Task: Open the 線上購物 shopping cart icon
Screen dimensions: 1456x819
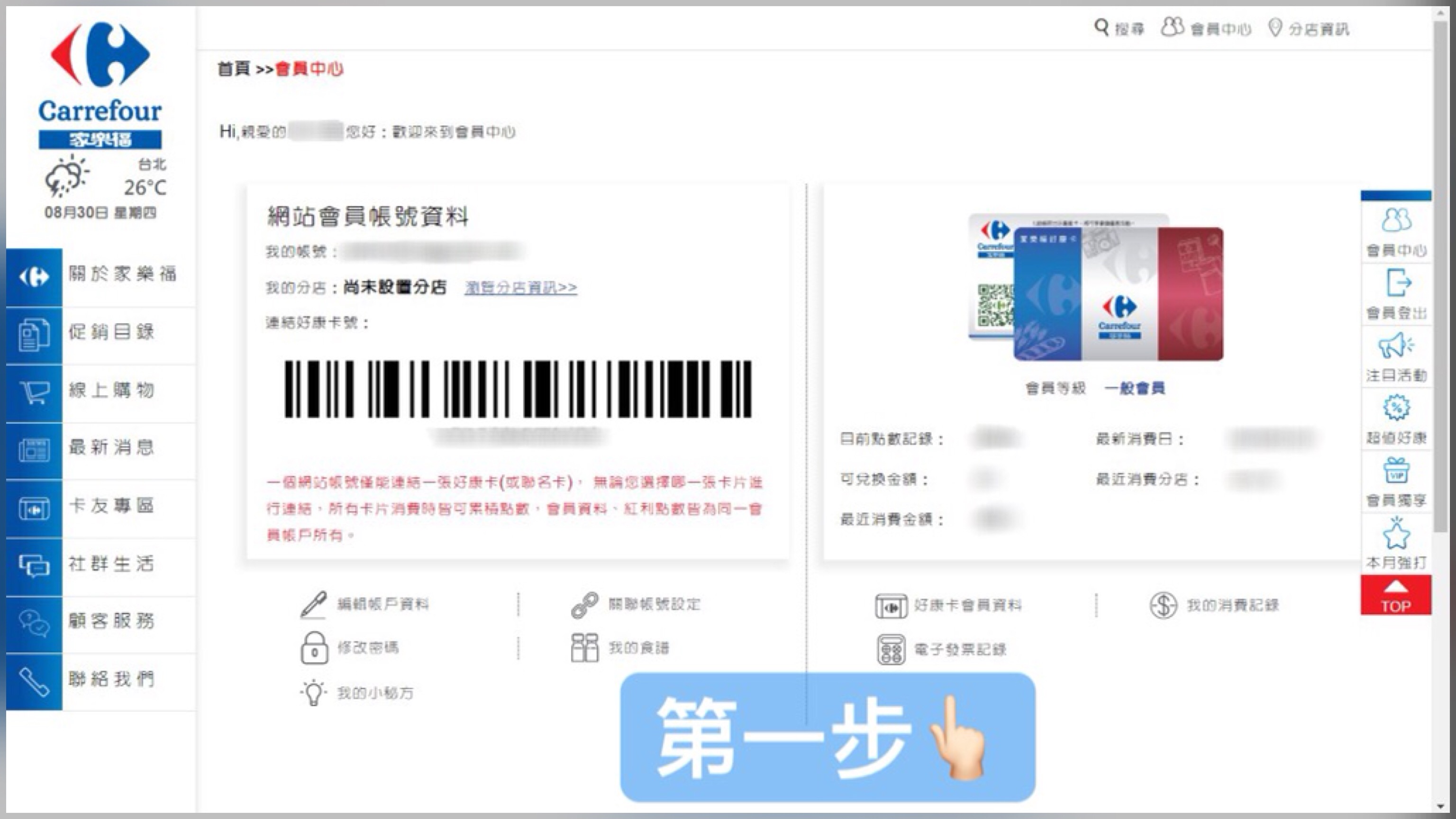Action: 34,393
